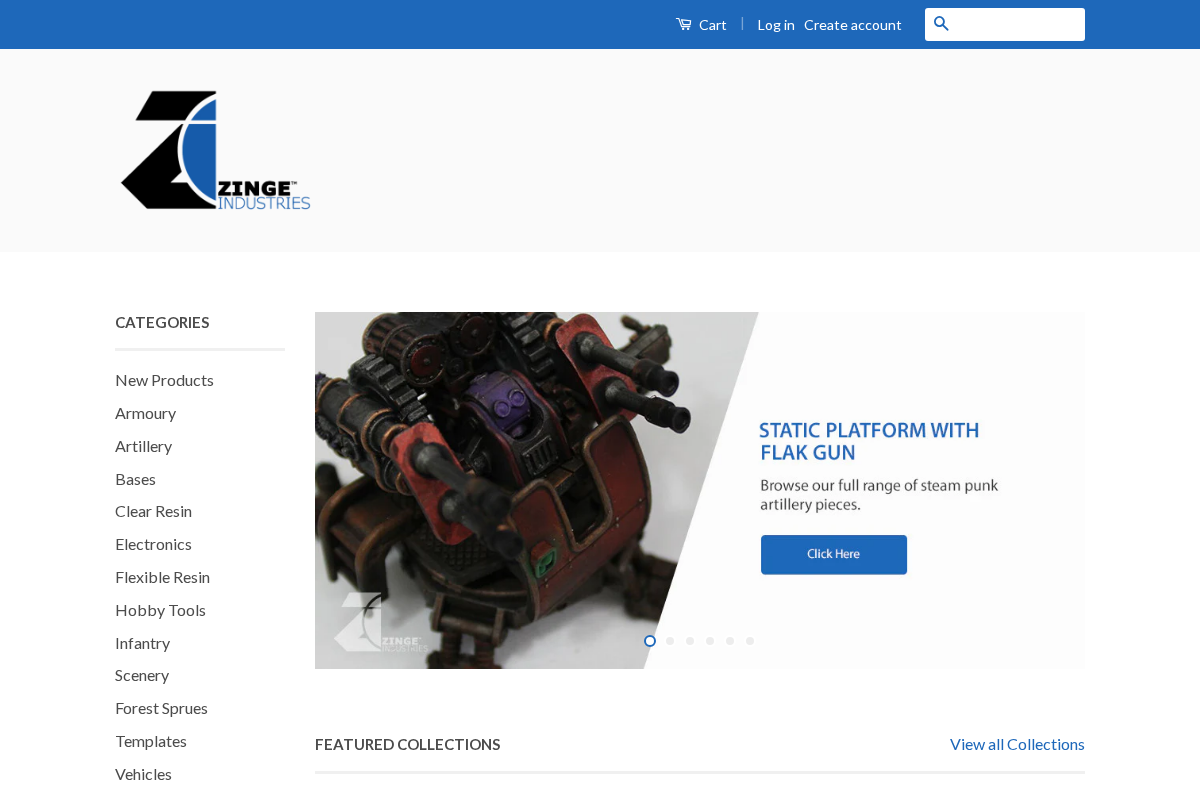Click the blue Click Here button
This screenshot has width=1200, height=800.
(834, 554)
